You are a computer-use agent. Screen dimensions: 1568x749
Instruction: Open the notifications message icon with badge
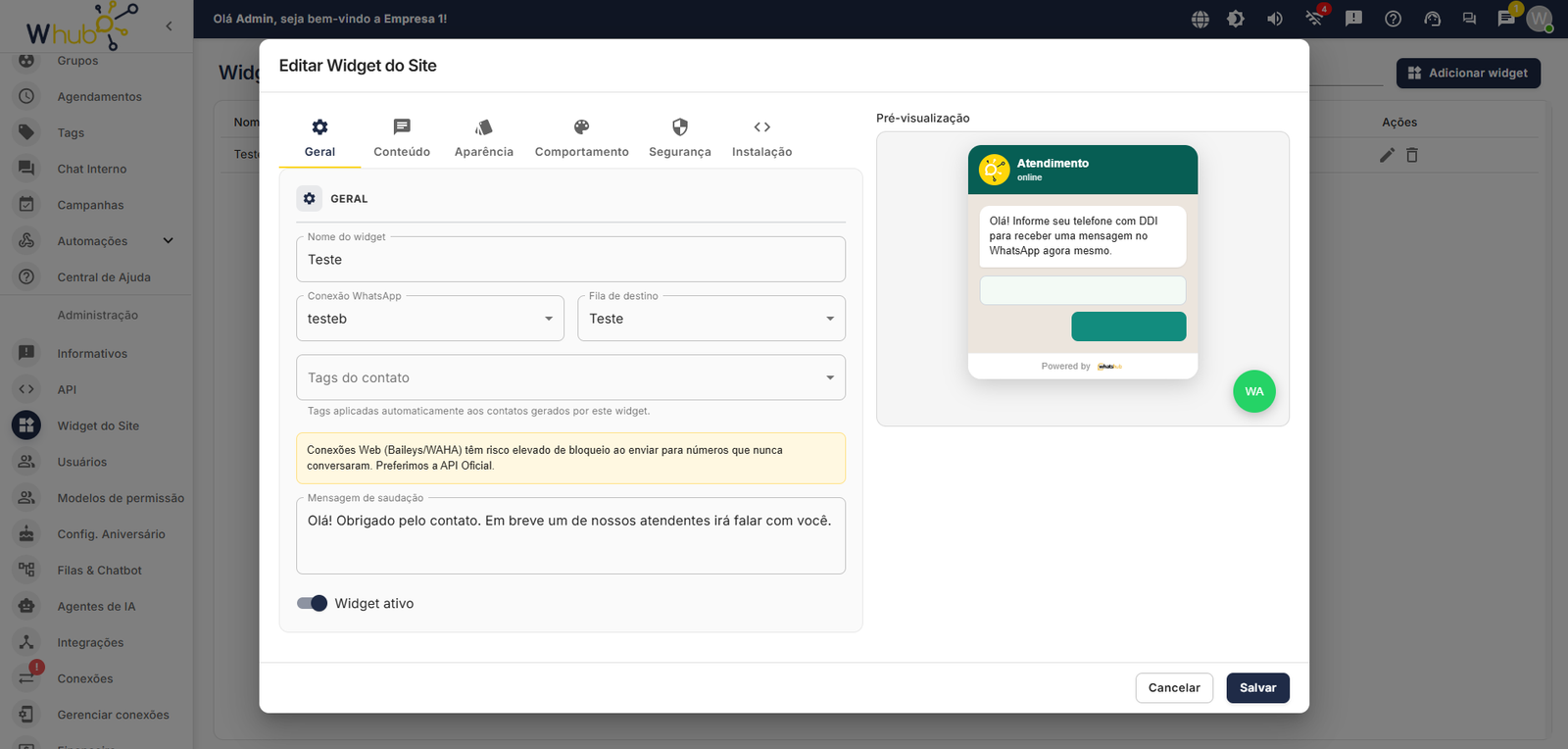pos(1506,18)
